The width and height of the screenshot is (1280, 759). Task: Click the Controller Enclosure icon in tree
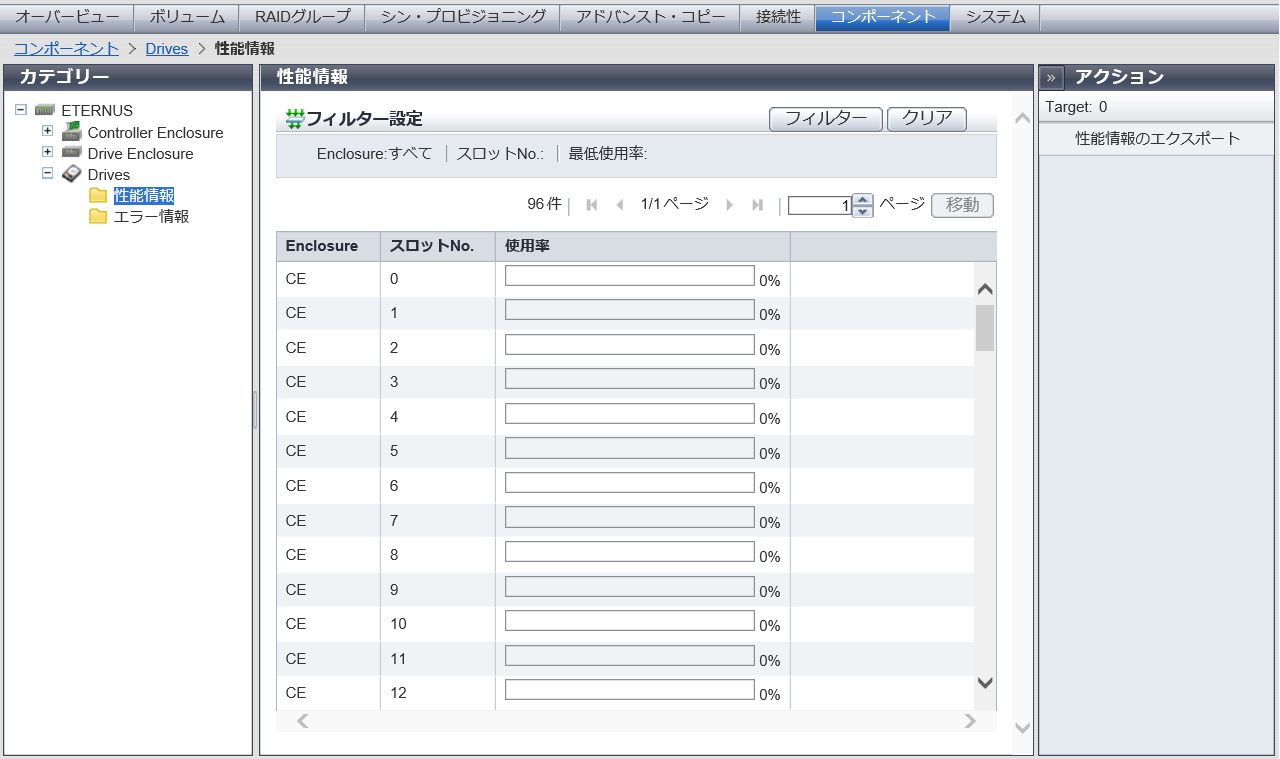coord(71,132)
